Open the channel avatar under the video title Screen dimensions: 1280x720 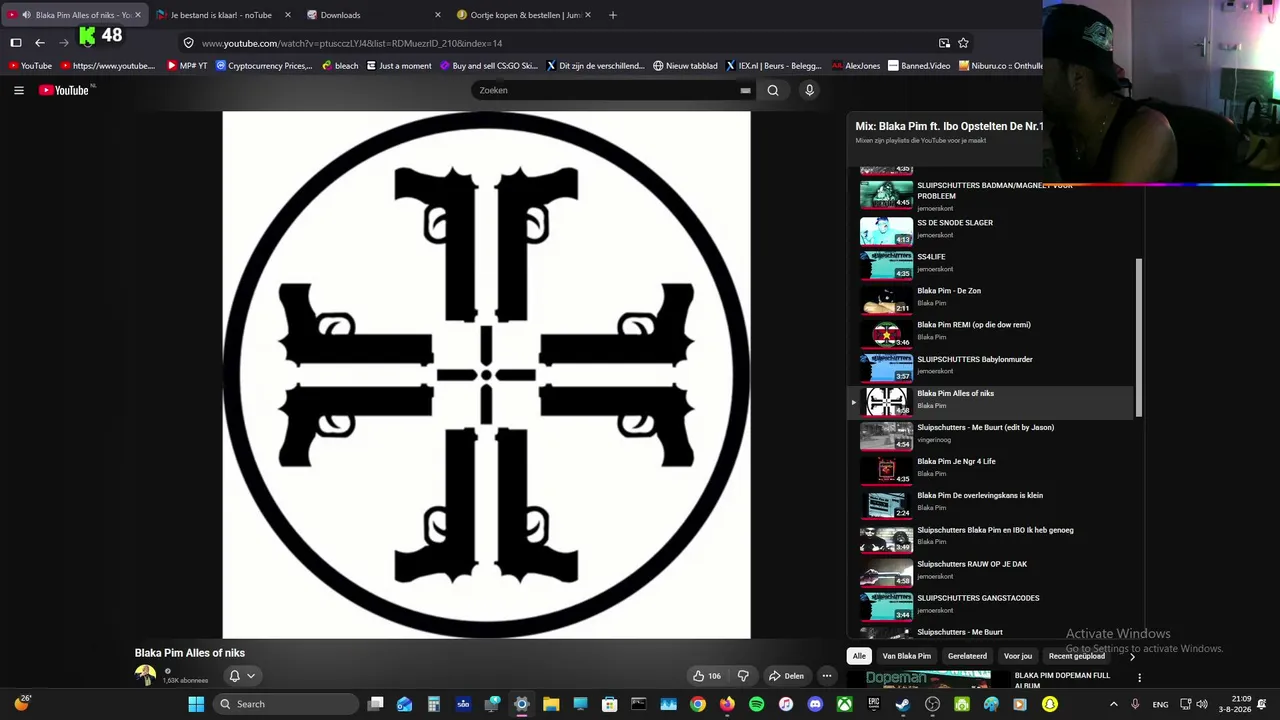146,676
